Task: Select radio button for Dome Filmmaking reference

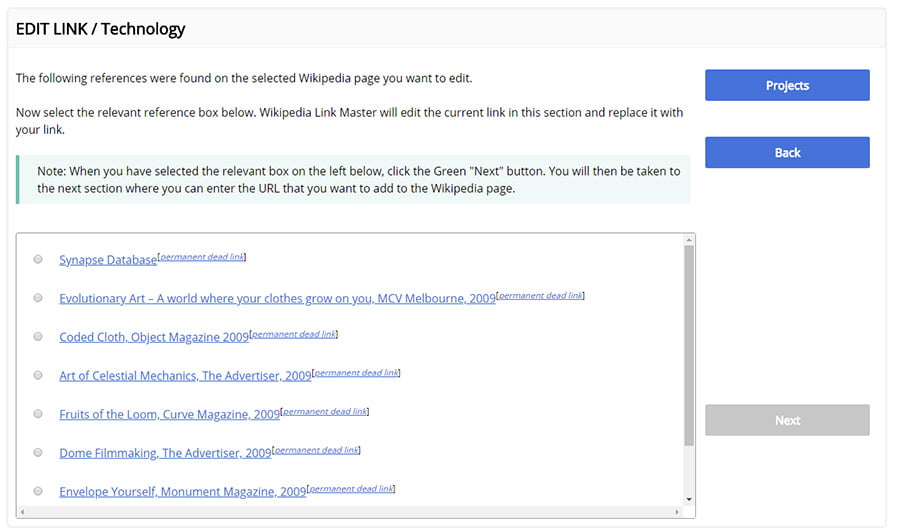Action: coord(38,452)
